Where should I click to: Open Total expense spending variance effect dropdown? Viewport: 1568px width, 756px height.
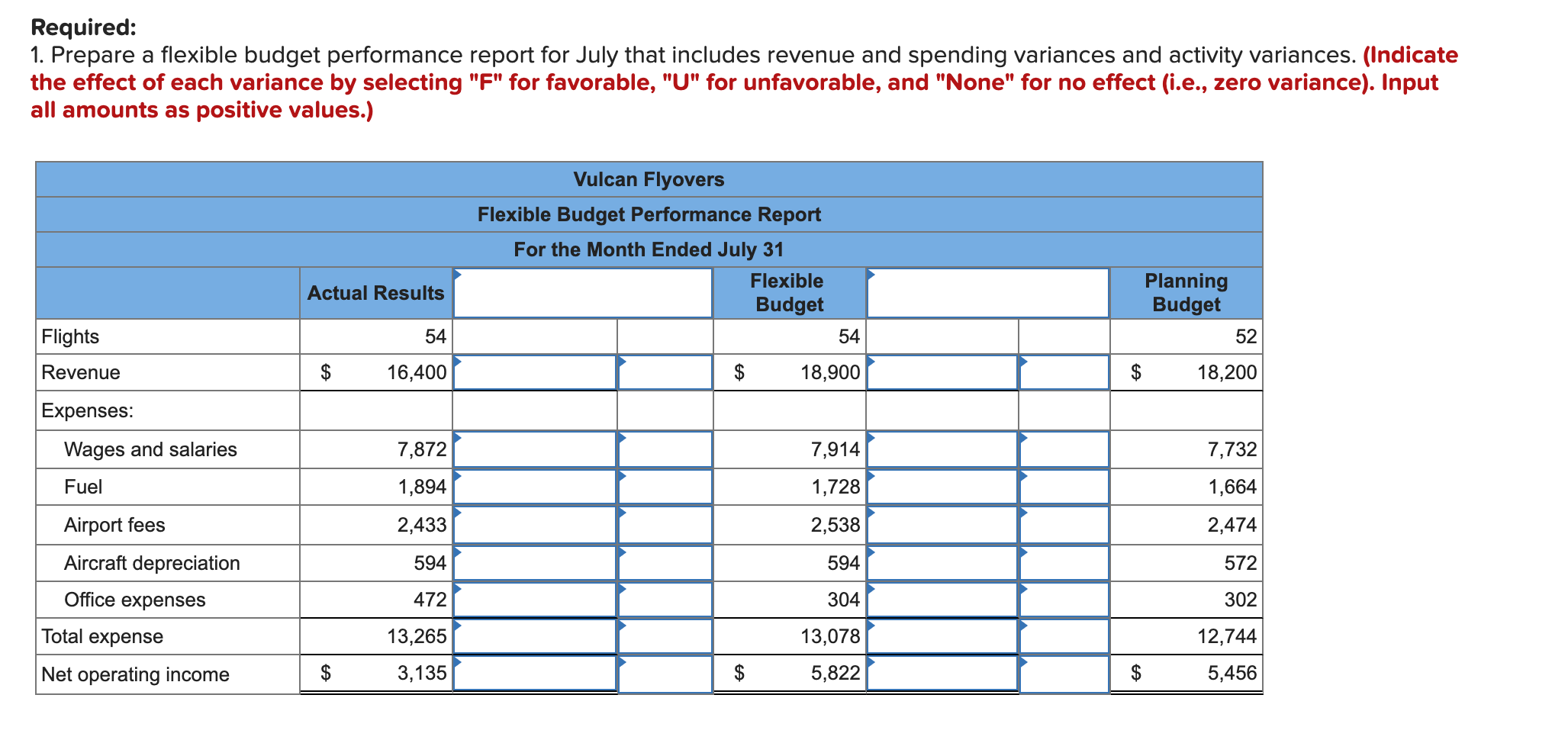(x=665, y=636)
